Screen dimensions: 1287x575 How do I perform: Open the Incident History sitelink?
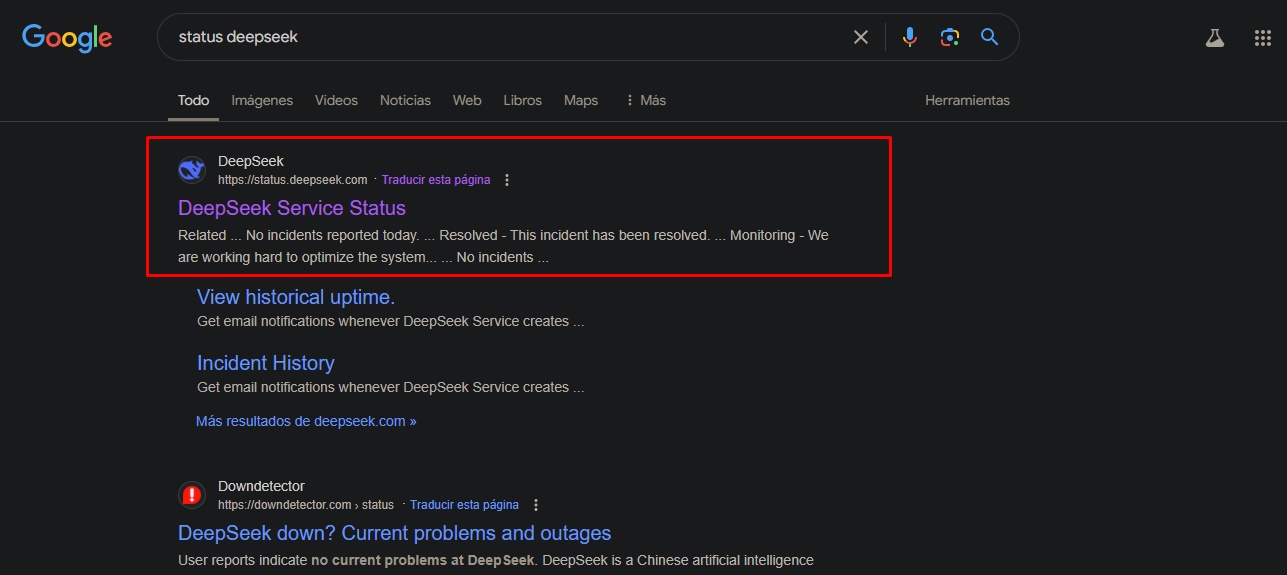click(266, 363)
